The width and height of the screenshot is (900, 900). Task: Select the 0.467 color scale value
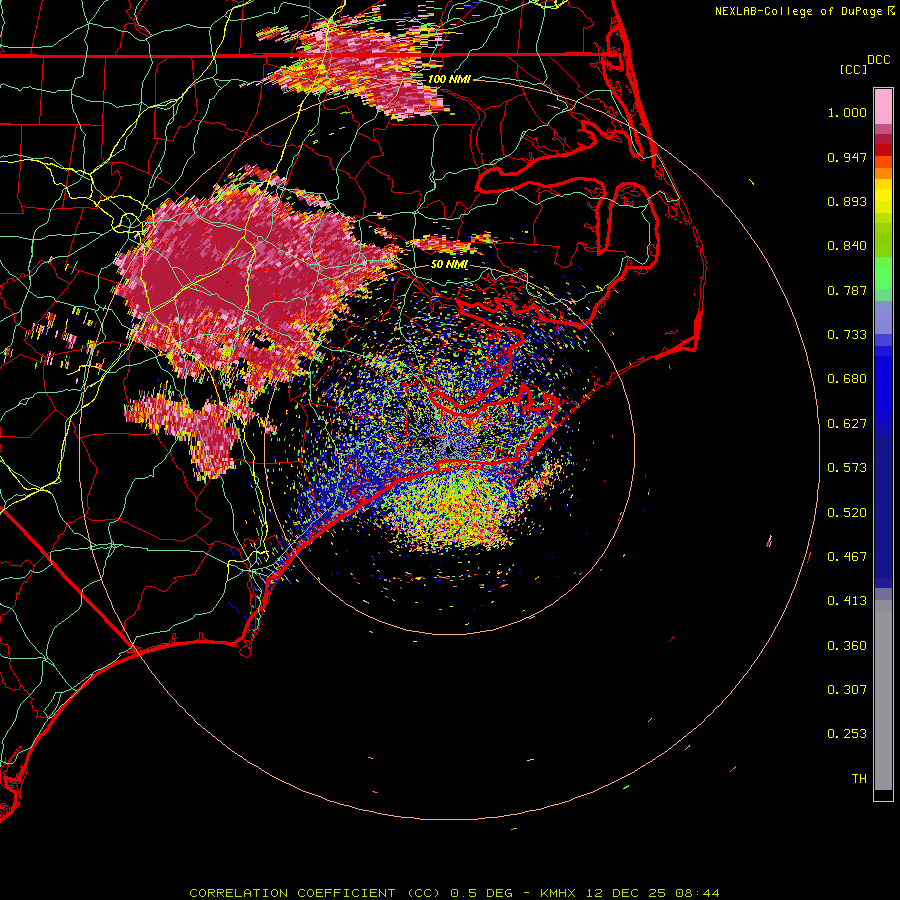[847, 557]
